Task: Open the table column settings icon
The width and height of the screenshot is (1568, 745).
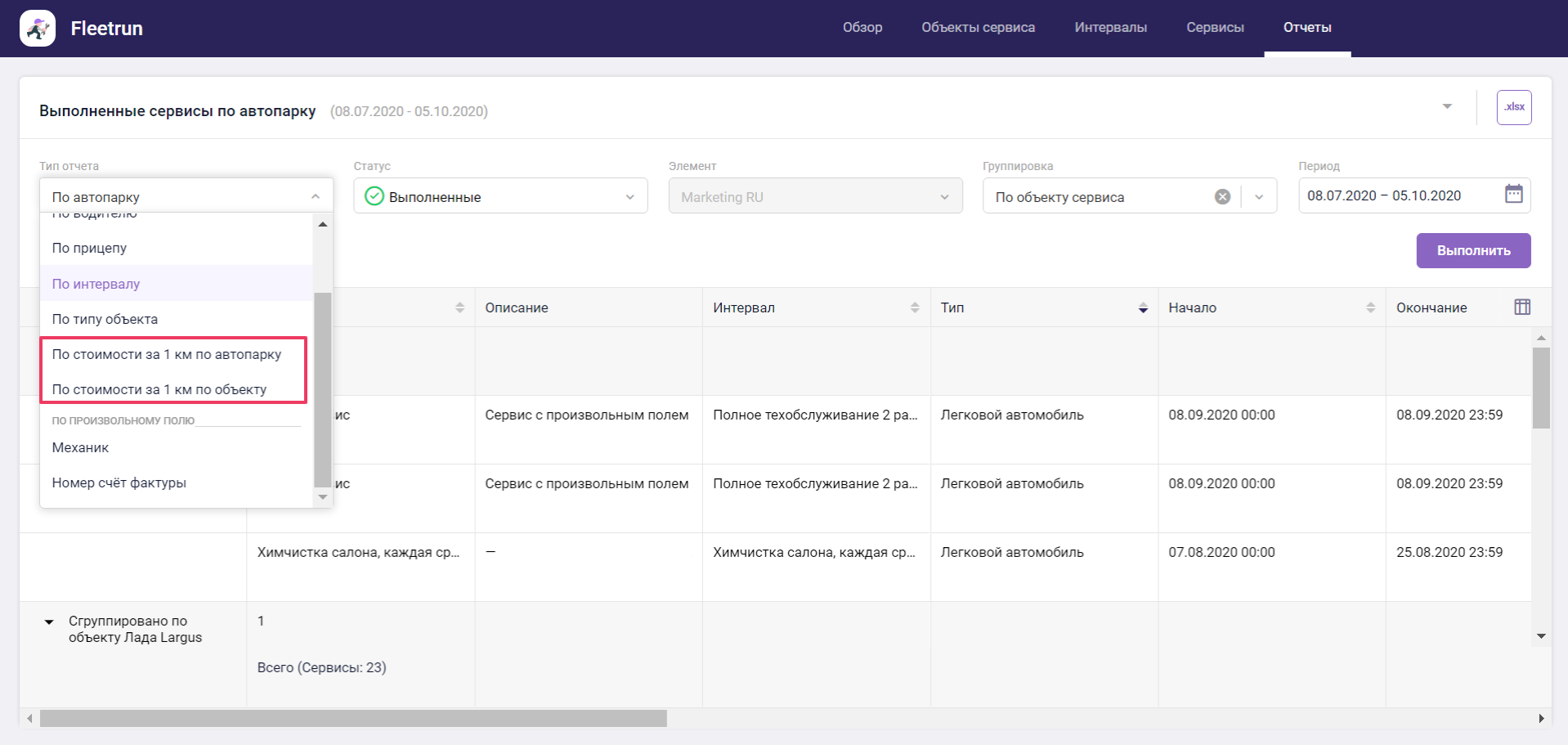Action: (x=1521, y=307)
